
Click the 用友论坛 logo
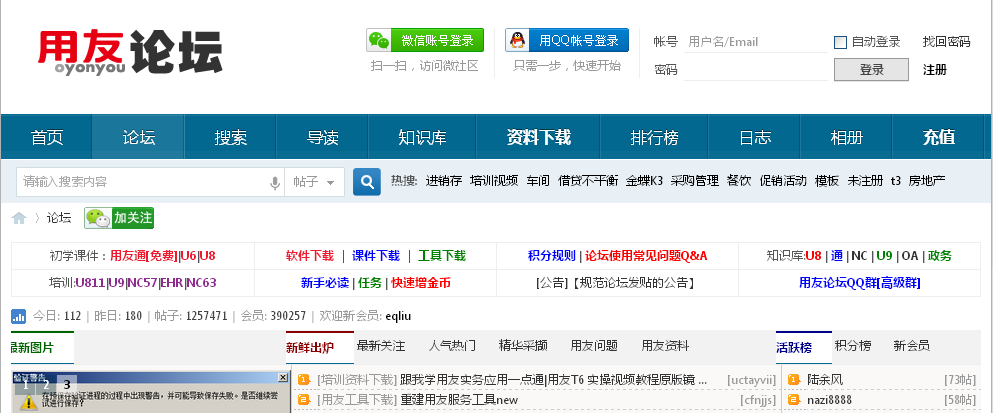tap(130, 51)
